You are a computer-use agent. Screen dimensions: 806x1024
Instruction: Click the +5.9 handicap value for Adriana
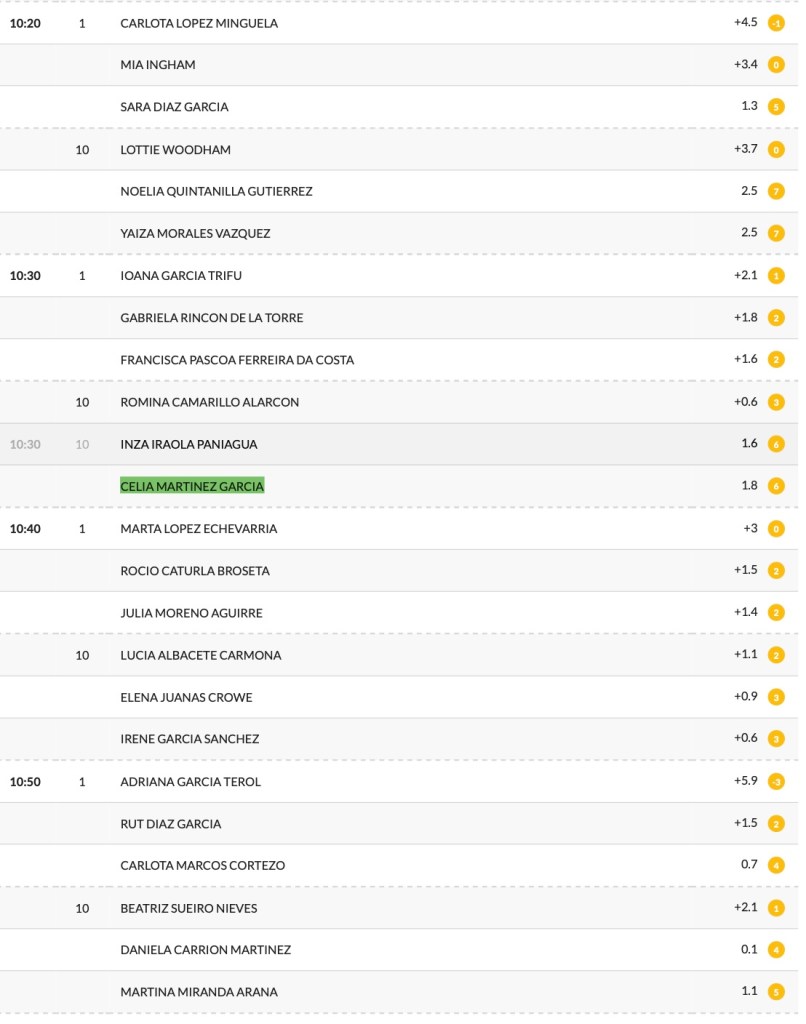745,782
